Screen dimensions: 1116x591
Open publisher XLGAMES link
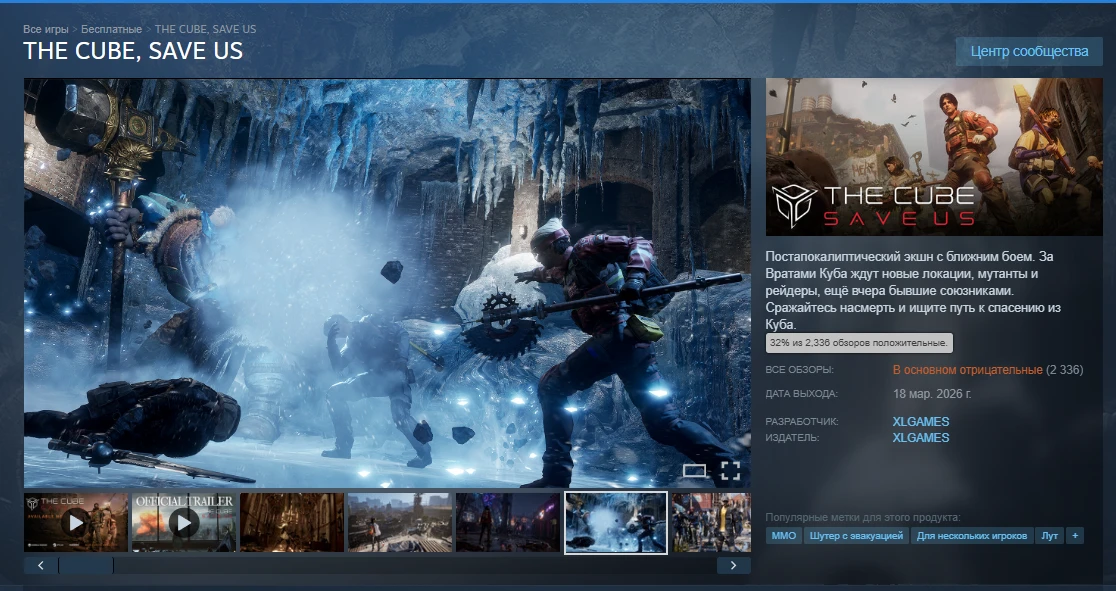click(x=920, y=438)
